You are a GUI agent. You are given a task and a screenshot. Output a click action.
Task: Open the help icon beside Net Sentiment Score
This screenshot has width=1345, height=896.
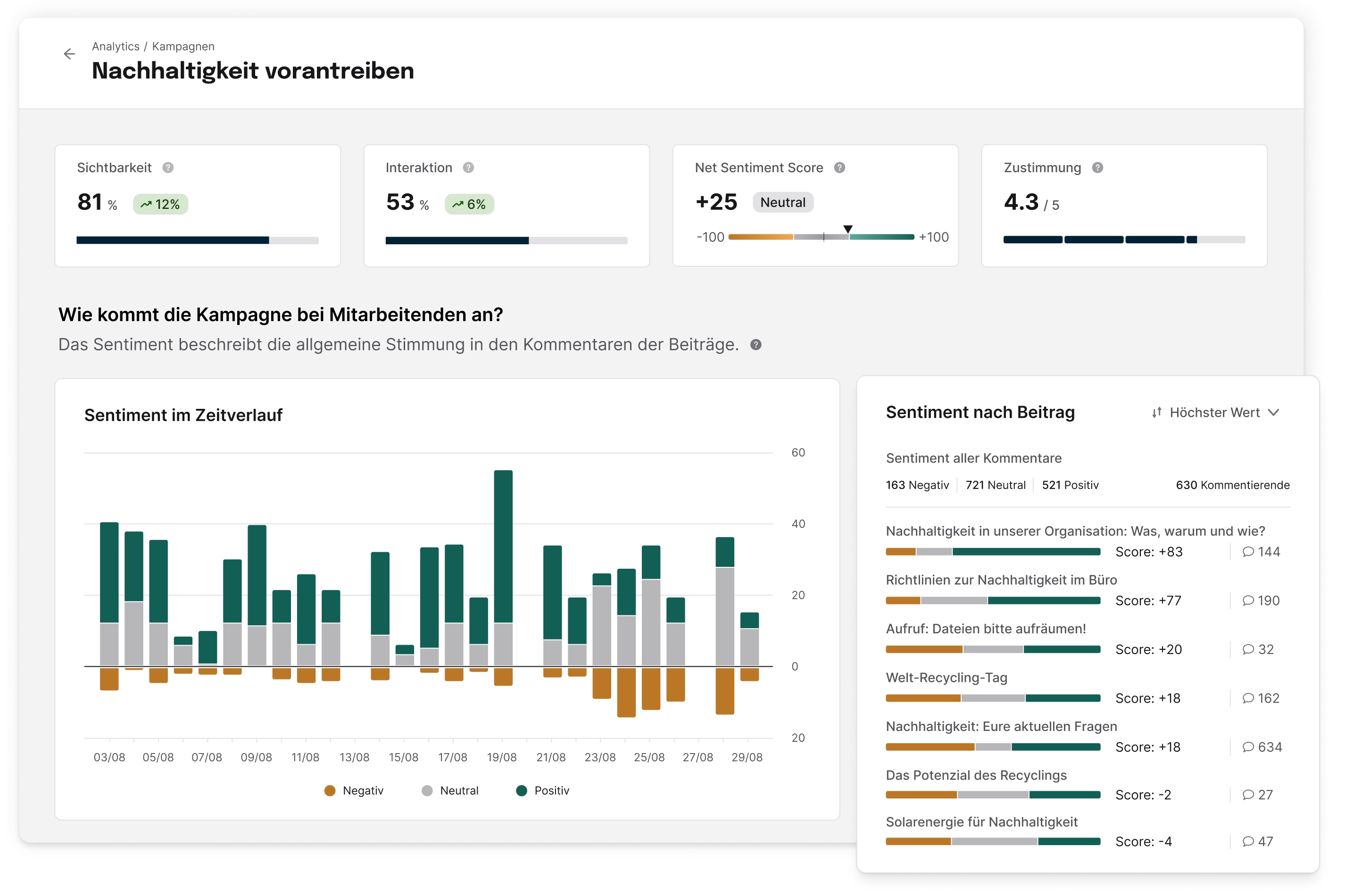[839, 167]
